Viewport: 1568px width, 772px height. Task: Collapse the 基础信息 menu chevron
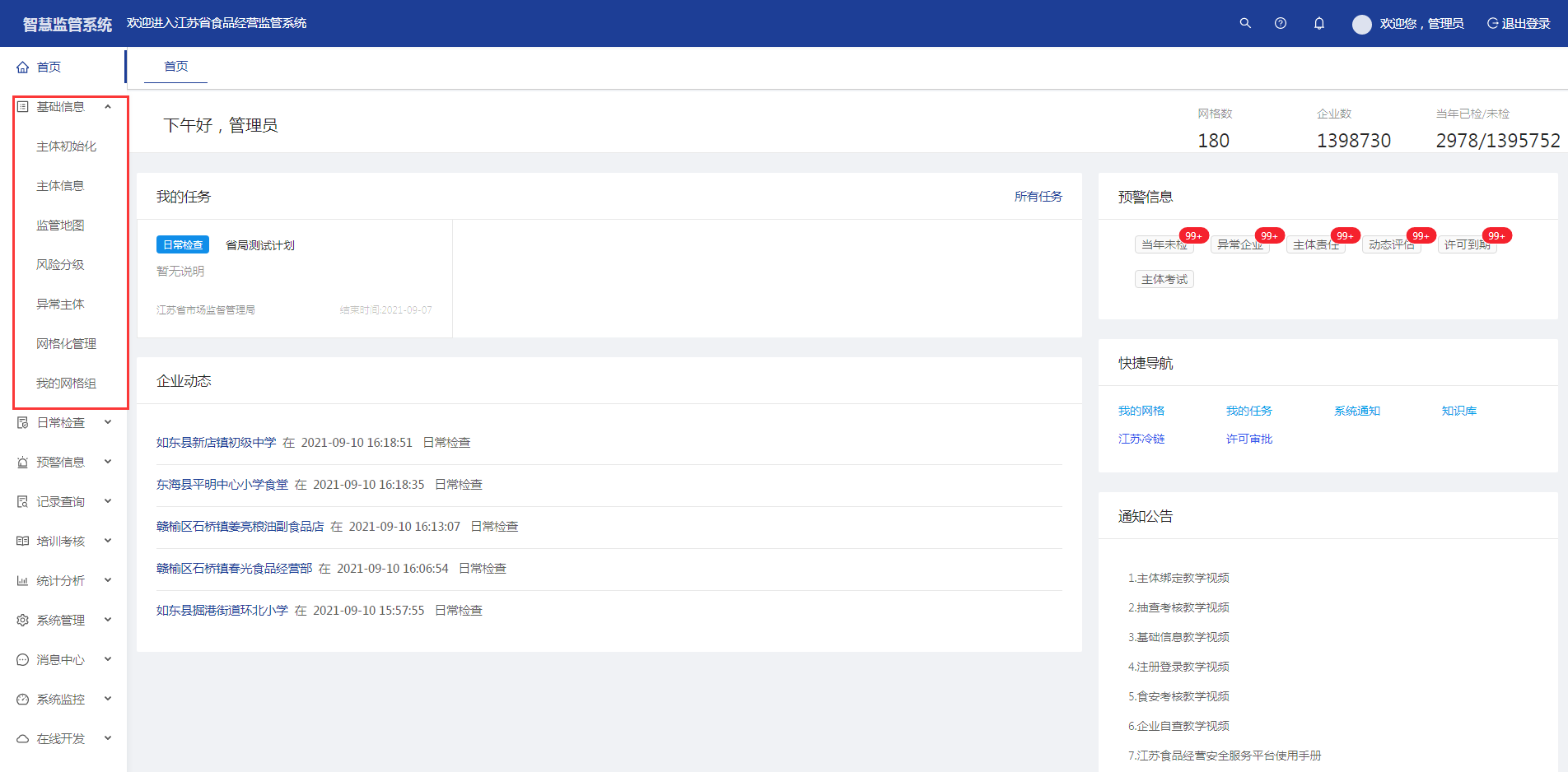(x=108, y=107)
